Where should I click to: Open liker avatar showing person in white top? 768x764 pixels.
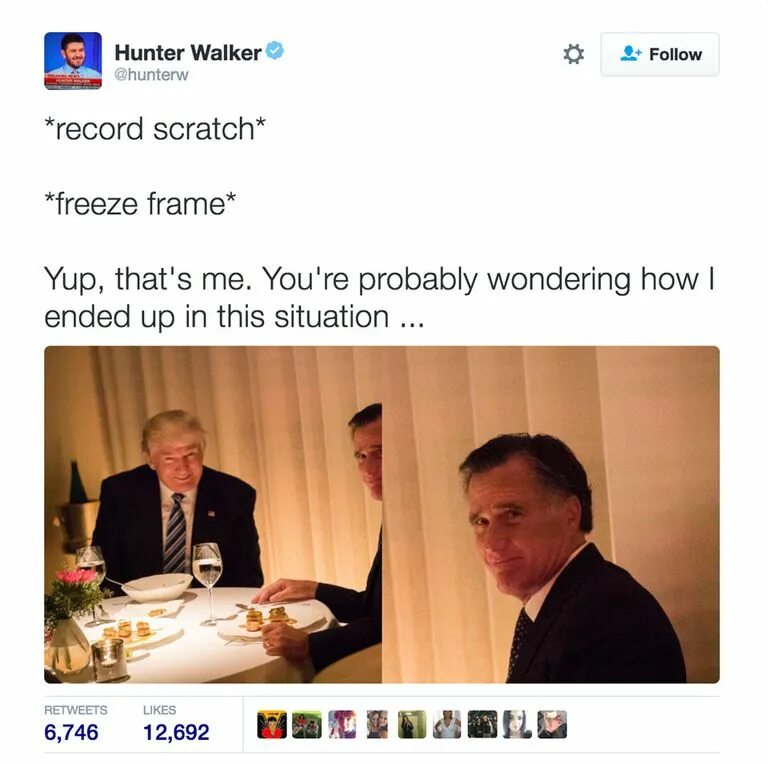coord(447,724)
